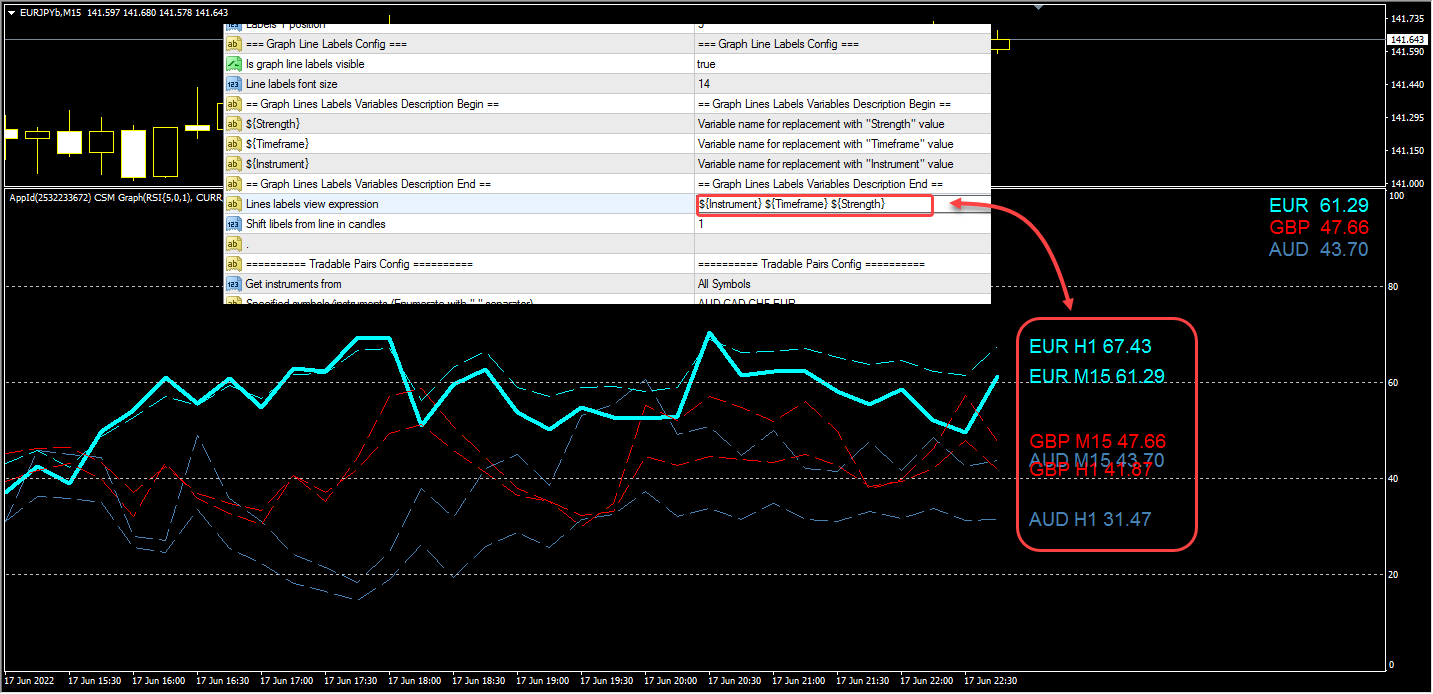The width and height of the screenshot is (1433, 694).
Task: Edit the font size value 14
Action: pos(842,84)
